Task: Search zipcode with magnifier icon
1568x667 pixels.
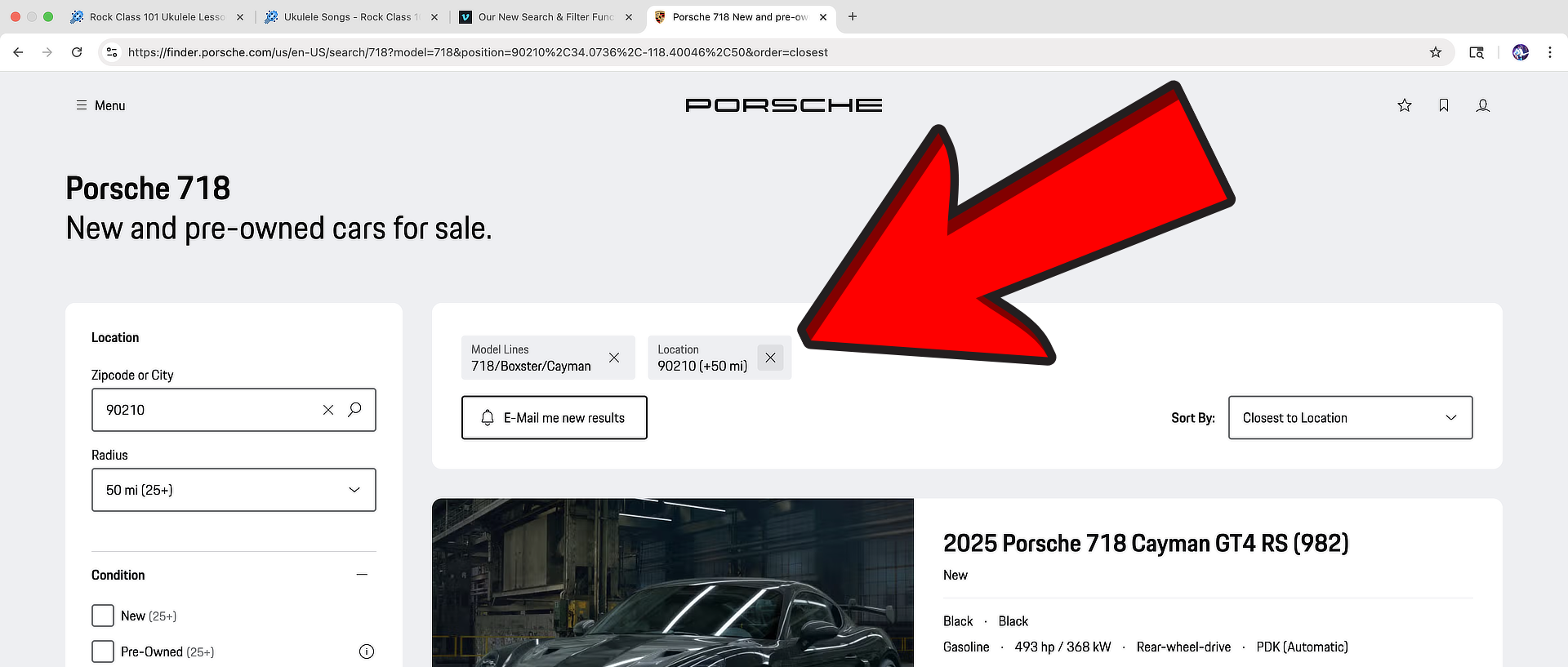Action: [354, 410]
